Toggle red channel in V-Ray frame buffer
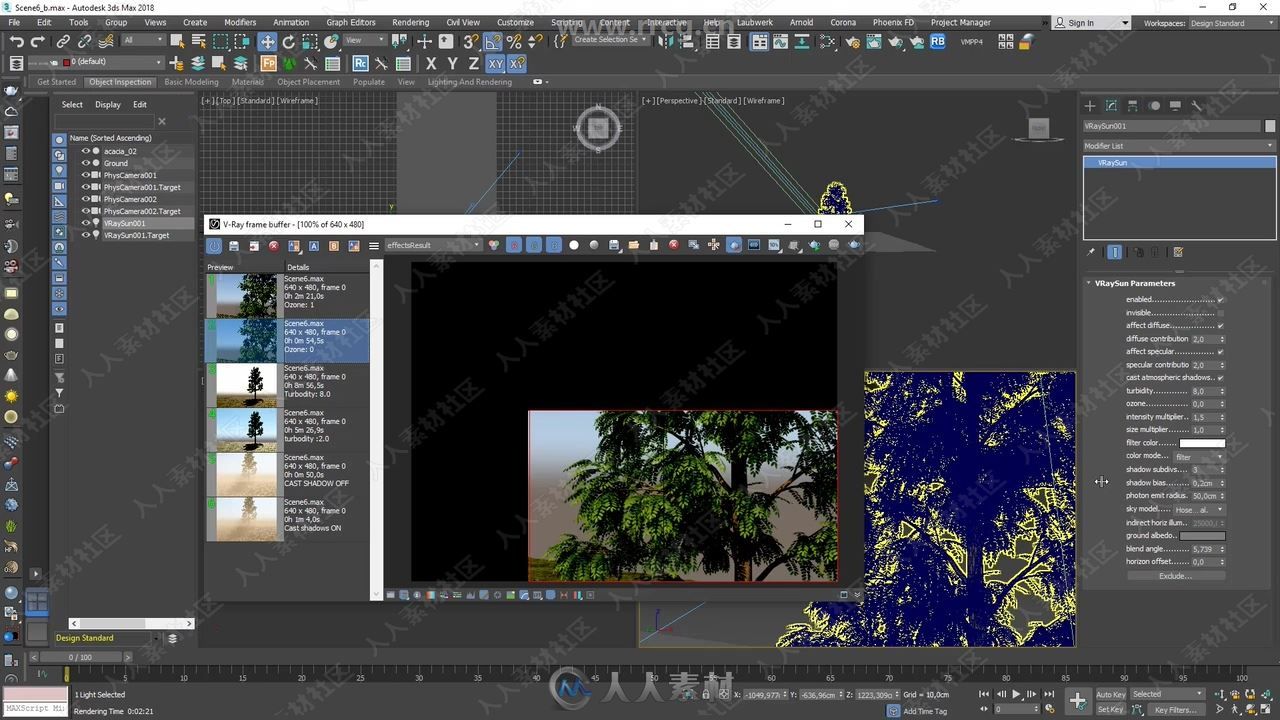The height and width of the screenshot is (720, 1280). [x=514, y=245]
